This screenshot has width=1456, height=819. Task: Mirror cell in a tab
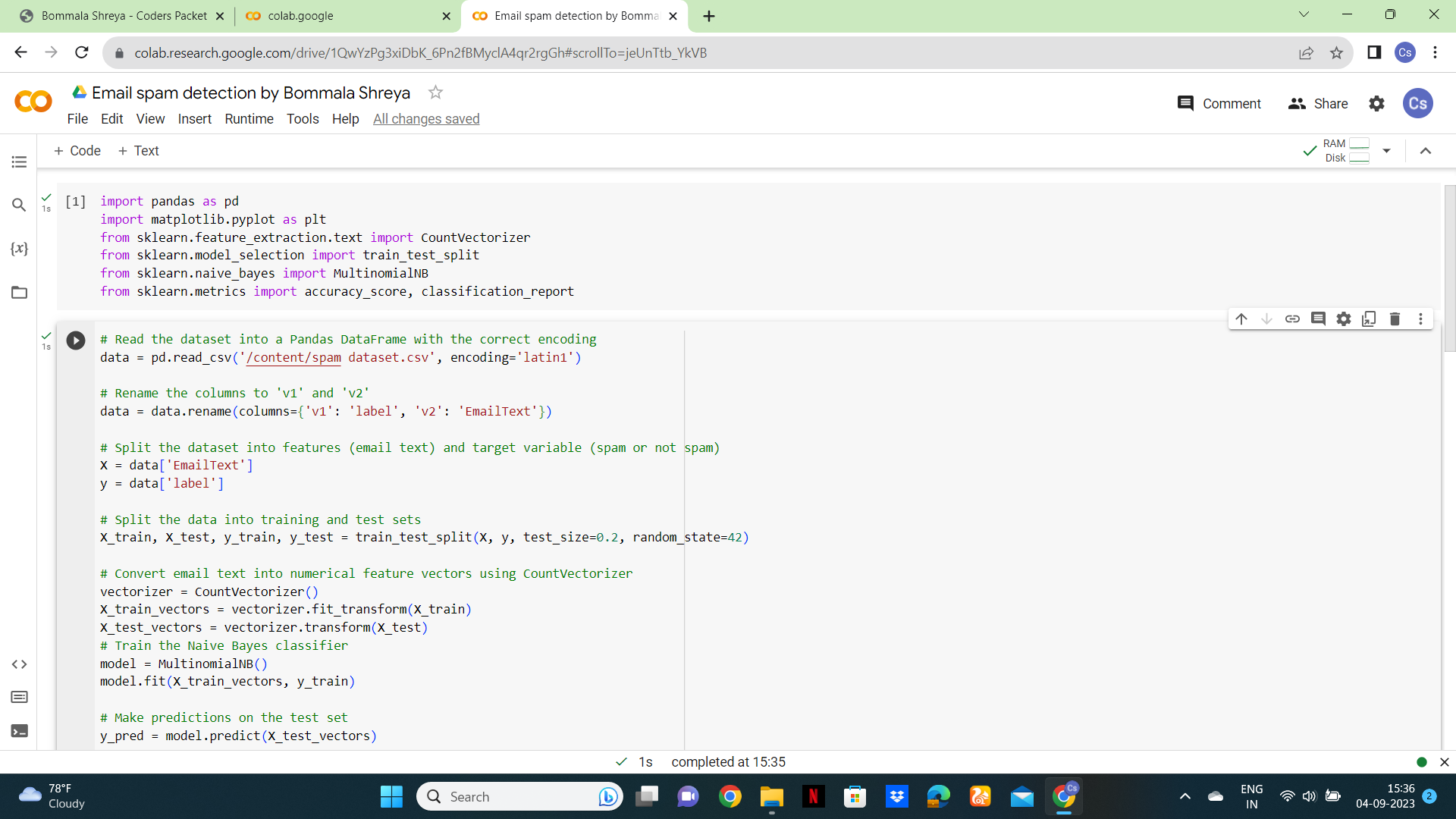1370,318
